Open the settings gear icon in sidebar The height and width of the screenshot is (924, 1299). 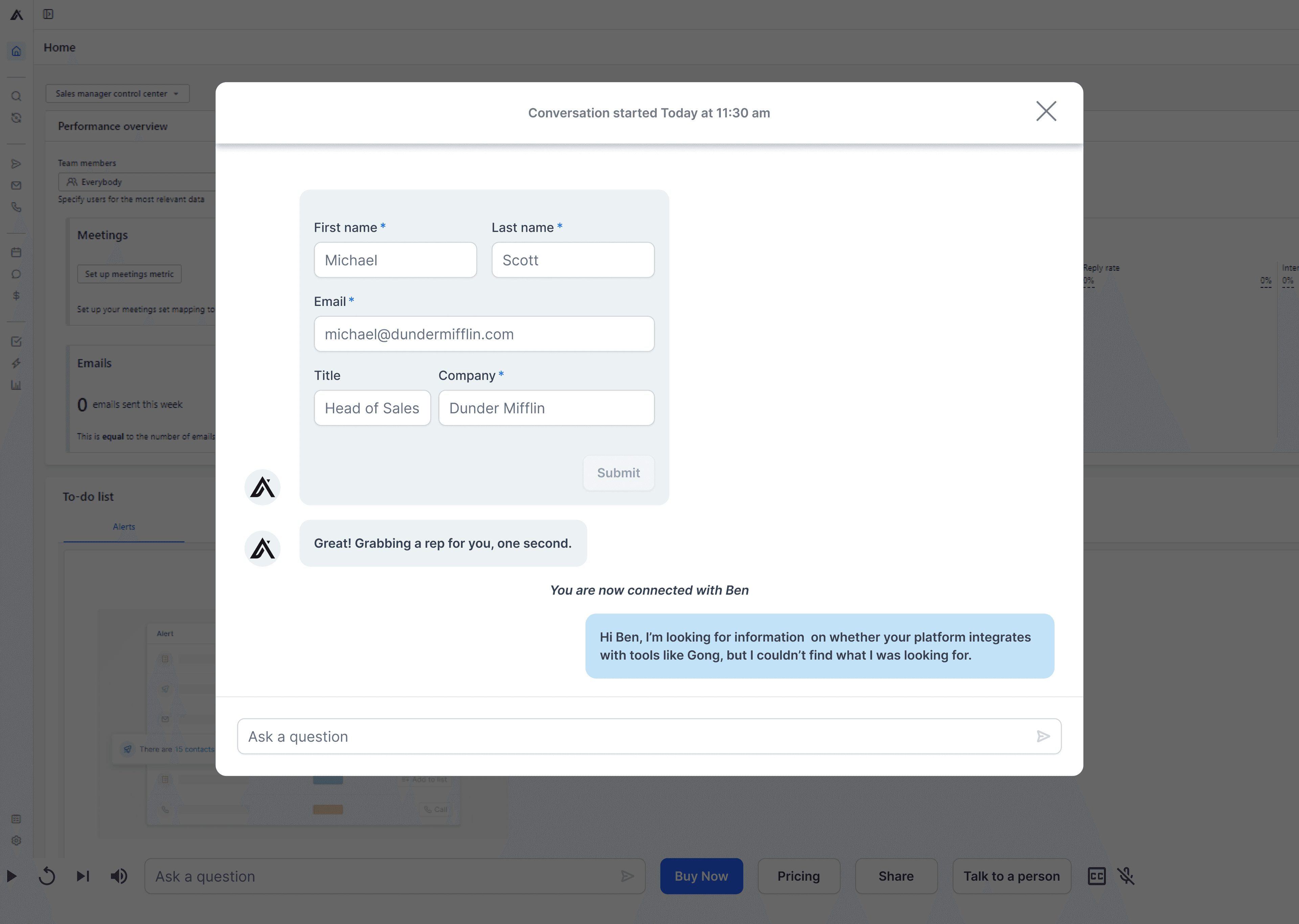17,840
